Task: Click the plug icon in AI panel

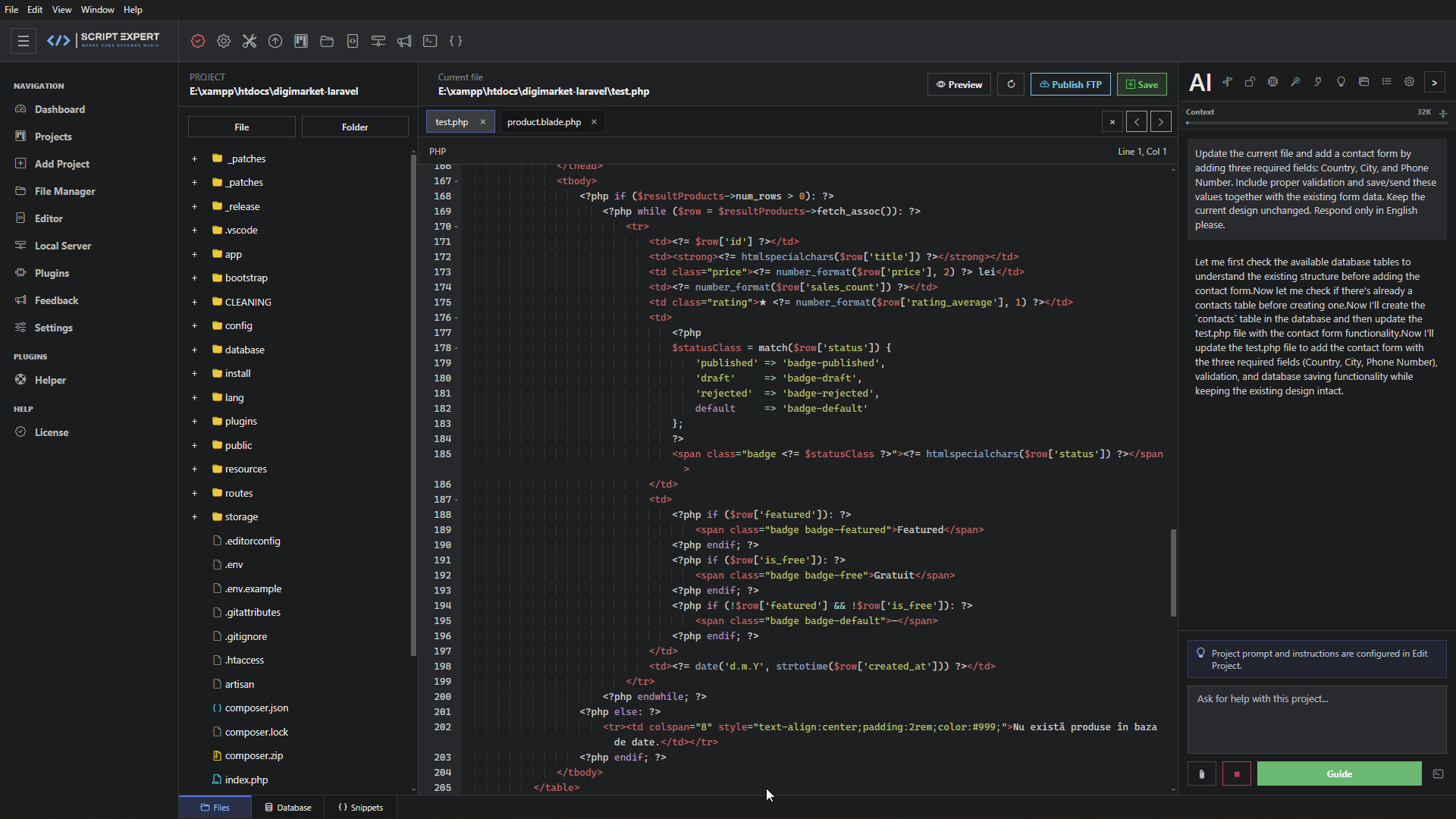Action: [x=1318, y=82]
